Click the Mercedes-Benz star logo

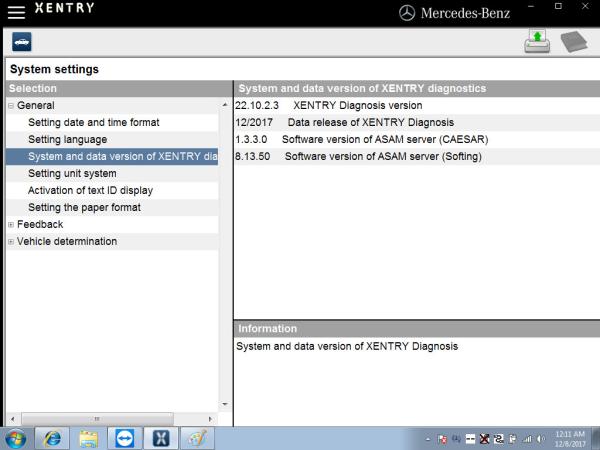(407, 13)
